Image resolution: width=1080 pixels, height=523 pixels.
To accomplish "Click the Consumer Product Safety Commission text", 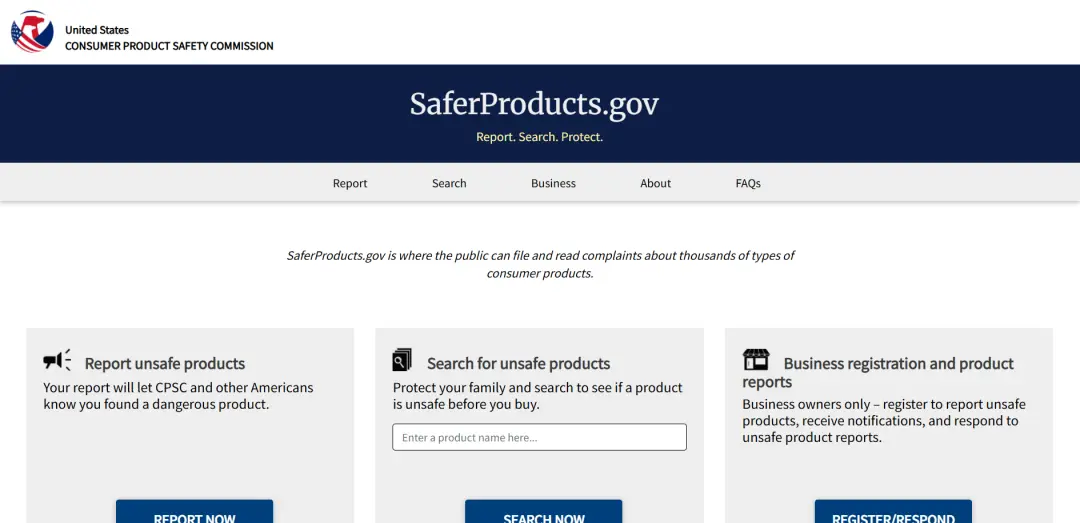I will tap(169, 46).
